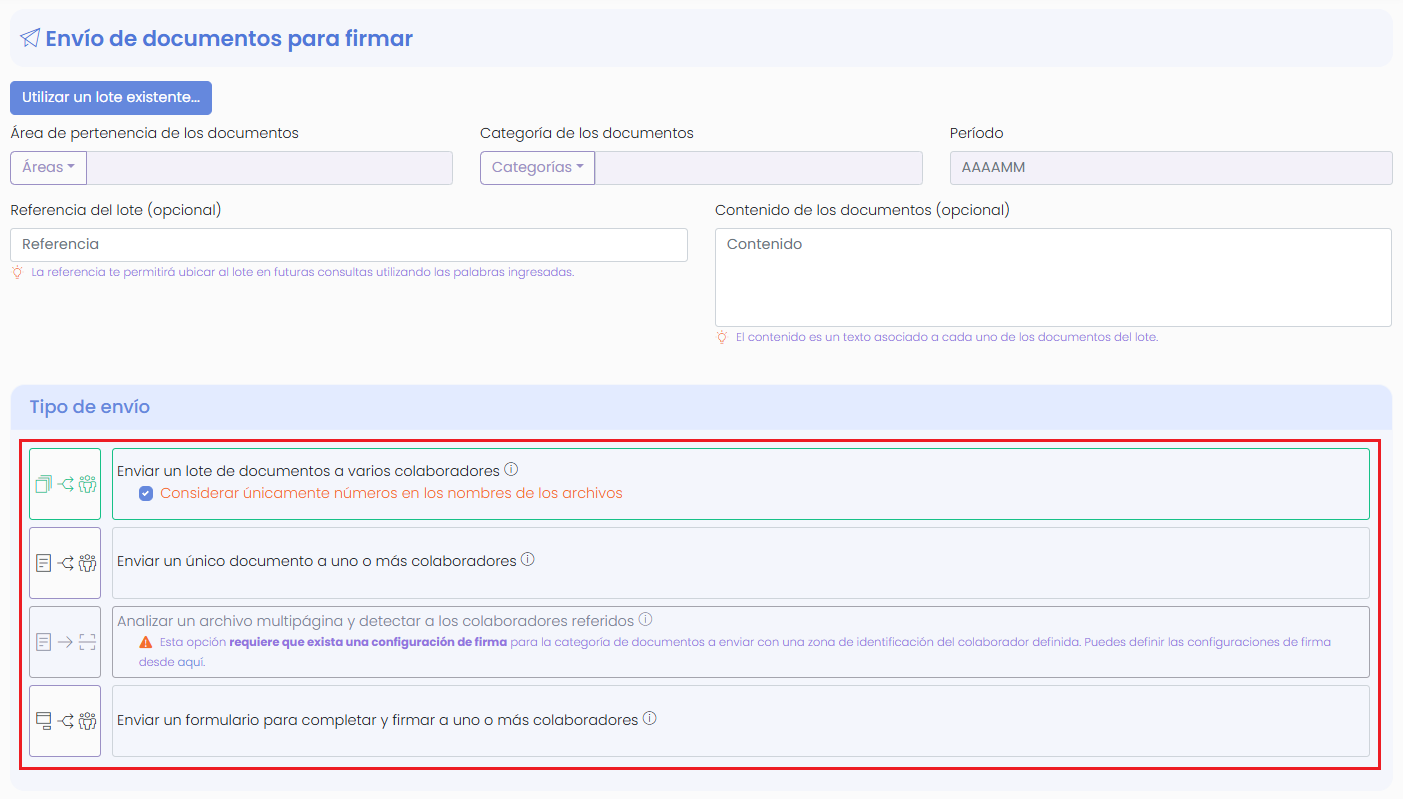1403x799 pixels.
Task: Uncheck 'Considerar únicamente números' checkbox
Action: coord(146,493)
